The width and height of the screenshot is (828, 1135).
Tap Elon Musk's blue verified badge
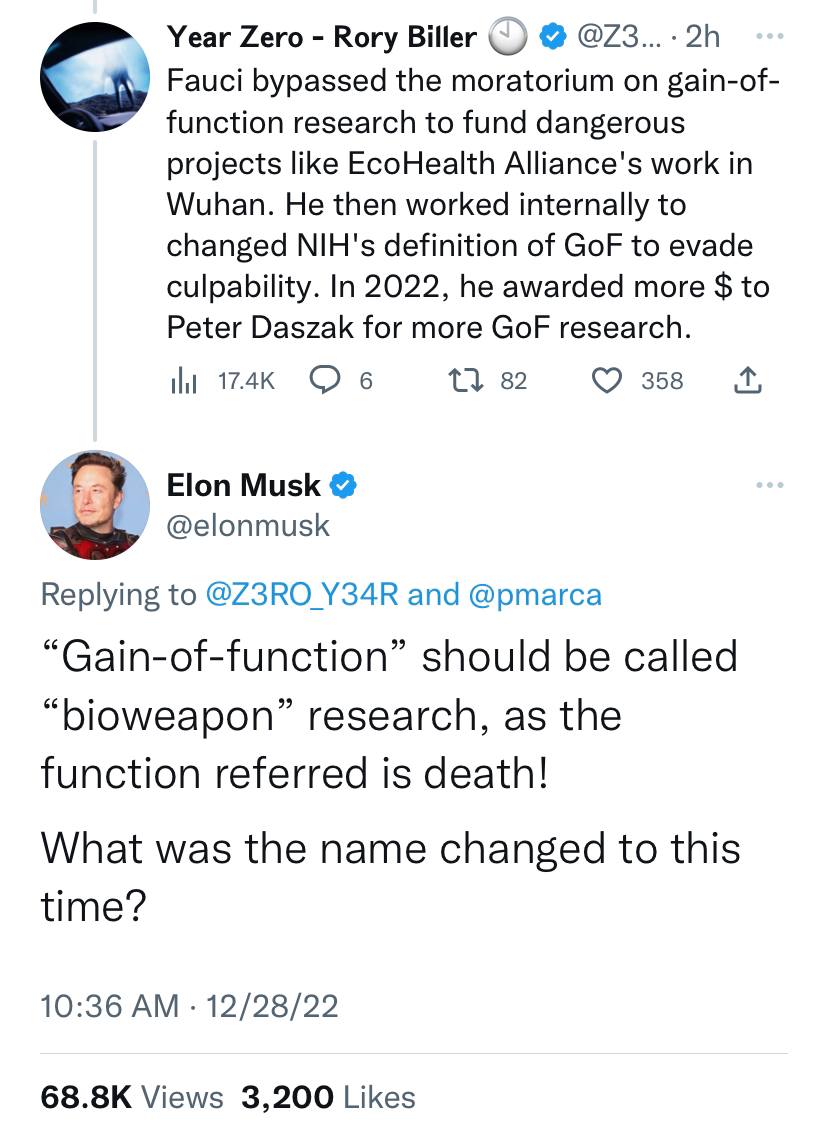pyautogui.click(x=344, y=486)
